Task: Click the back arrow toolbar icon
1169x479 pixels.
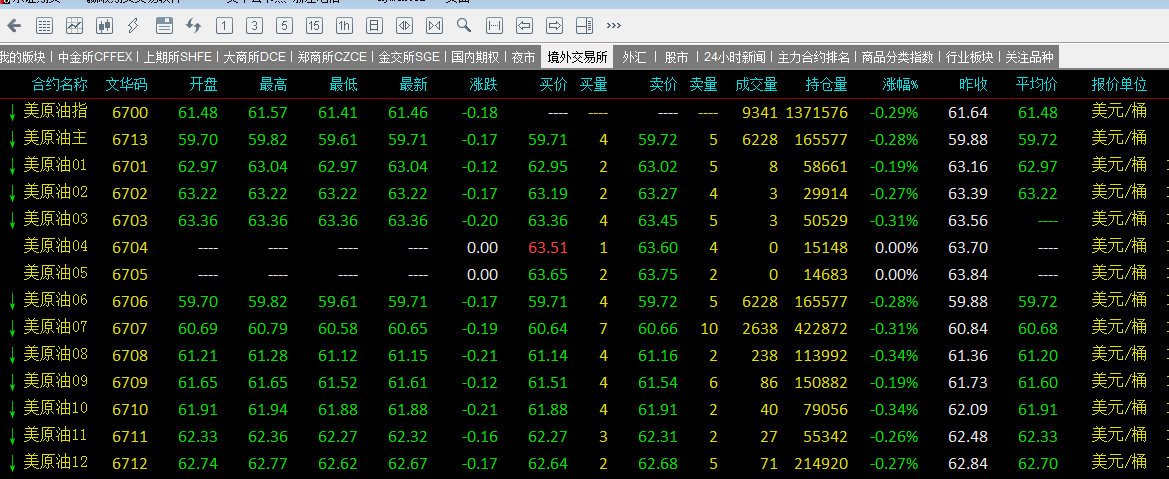Action: click(14, 26)
